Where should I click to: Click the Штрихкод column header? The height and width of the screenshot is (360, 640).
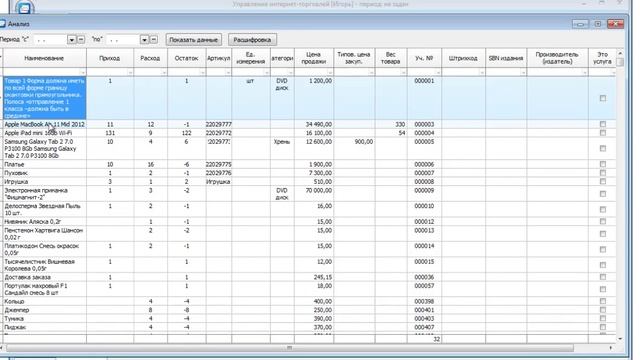click(463, 58)
